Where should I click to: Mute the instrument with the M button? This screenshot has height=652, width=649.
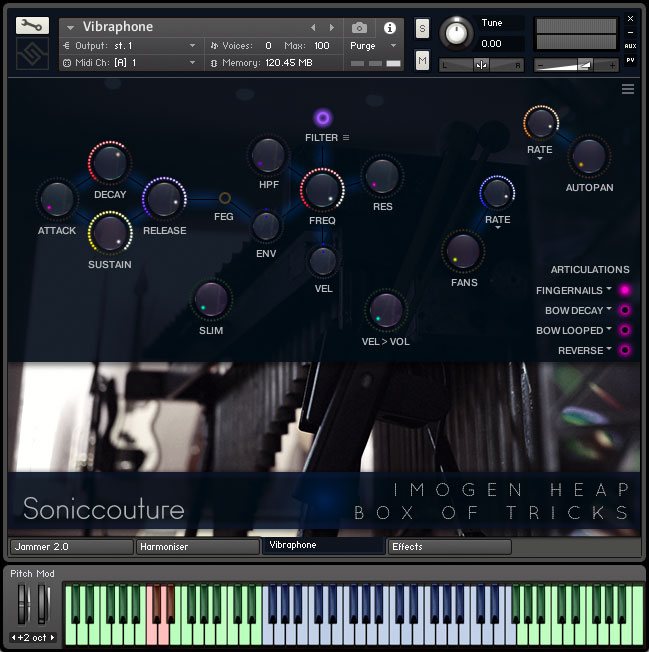pyautogui.click(x=422, y=61)
